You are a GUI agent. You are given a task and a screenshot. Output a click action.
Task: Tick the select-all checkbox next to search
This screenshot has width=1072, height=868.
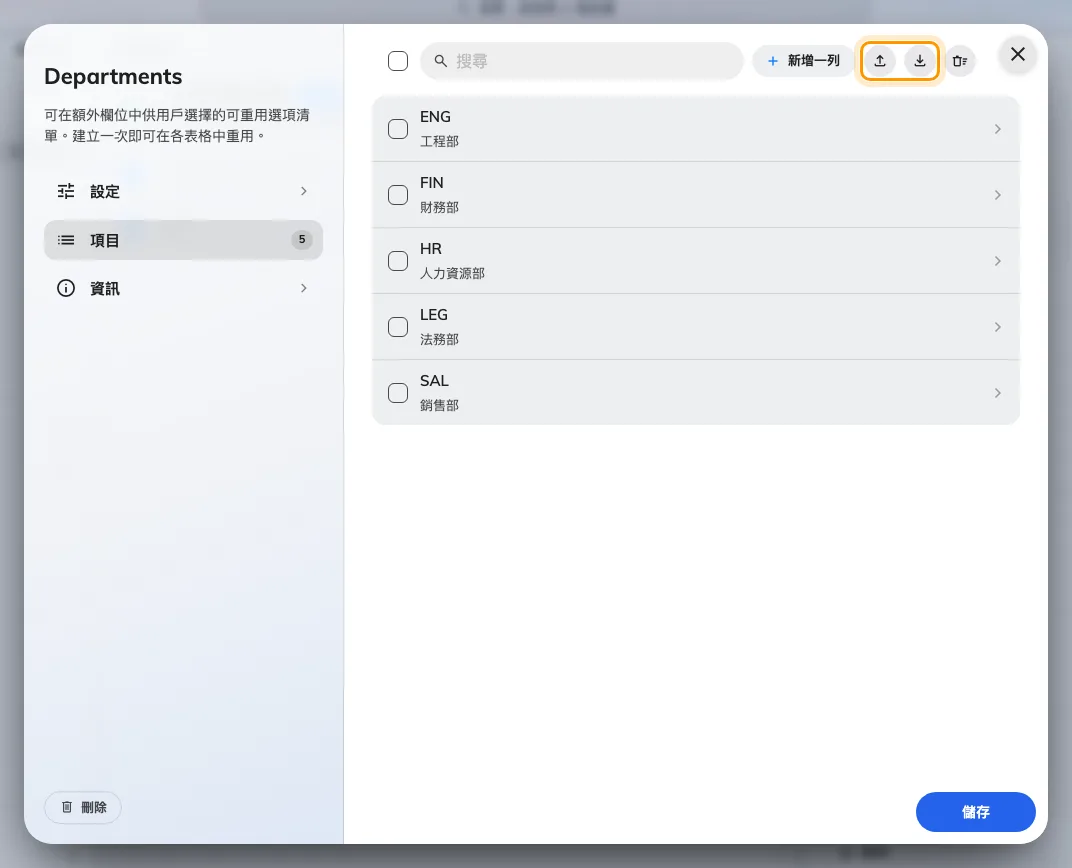click(398, 61)
